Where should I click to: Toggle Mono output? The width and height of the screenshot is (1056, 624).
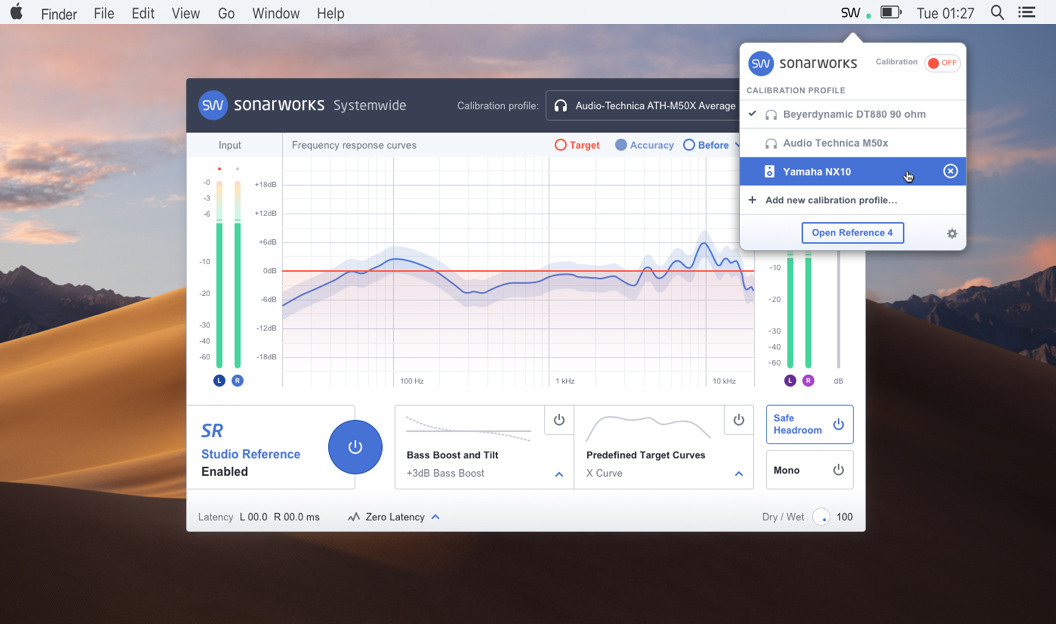tap(810, 470)
